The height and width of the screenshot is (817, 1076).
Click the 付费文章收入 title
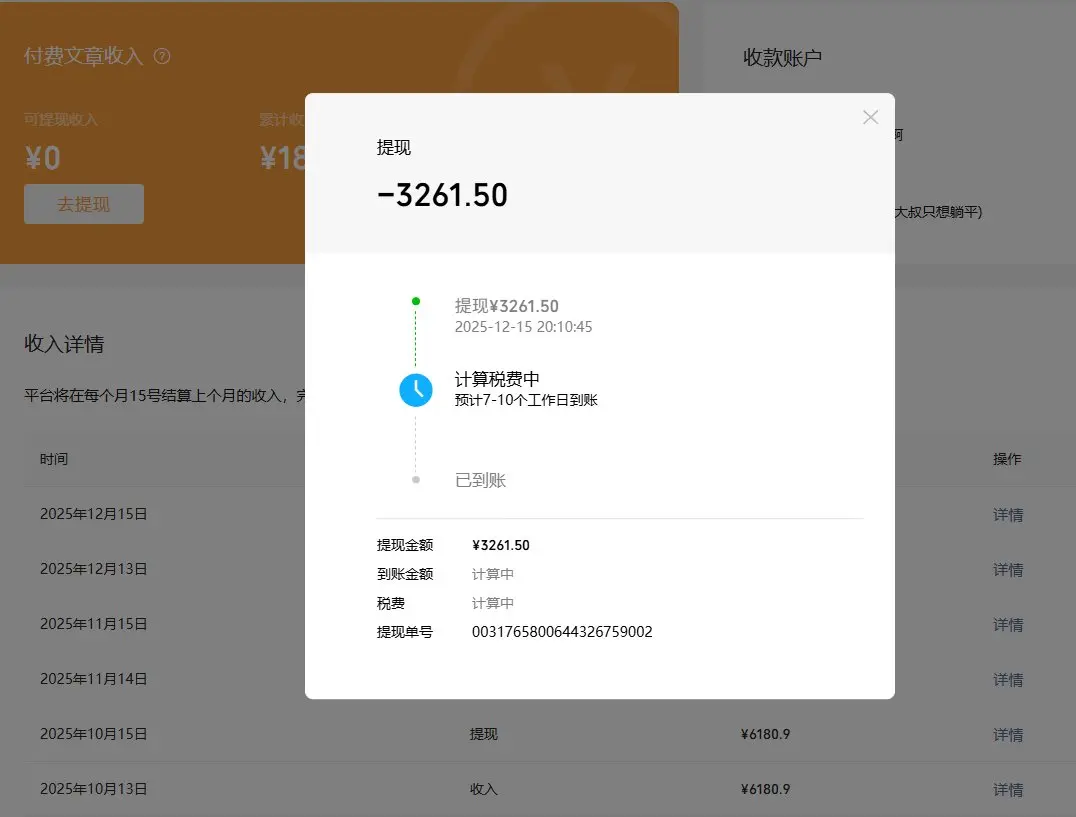pos(83,56)
